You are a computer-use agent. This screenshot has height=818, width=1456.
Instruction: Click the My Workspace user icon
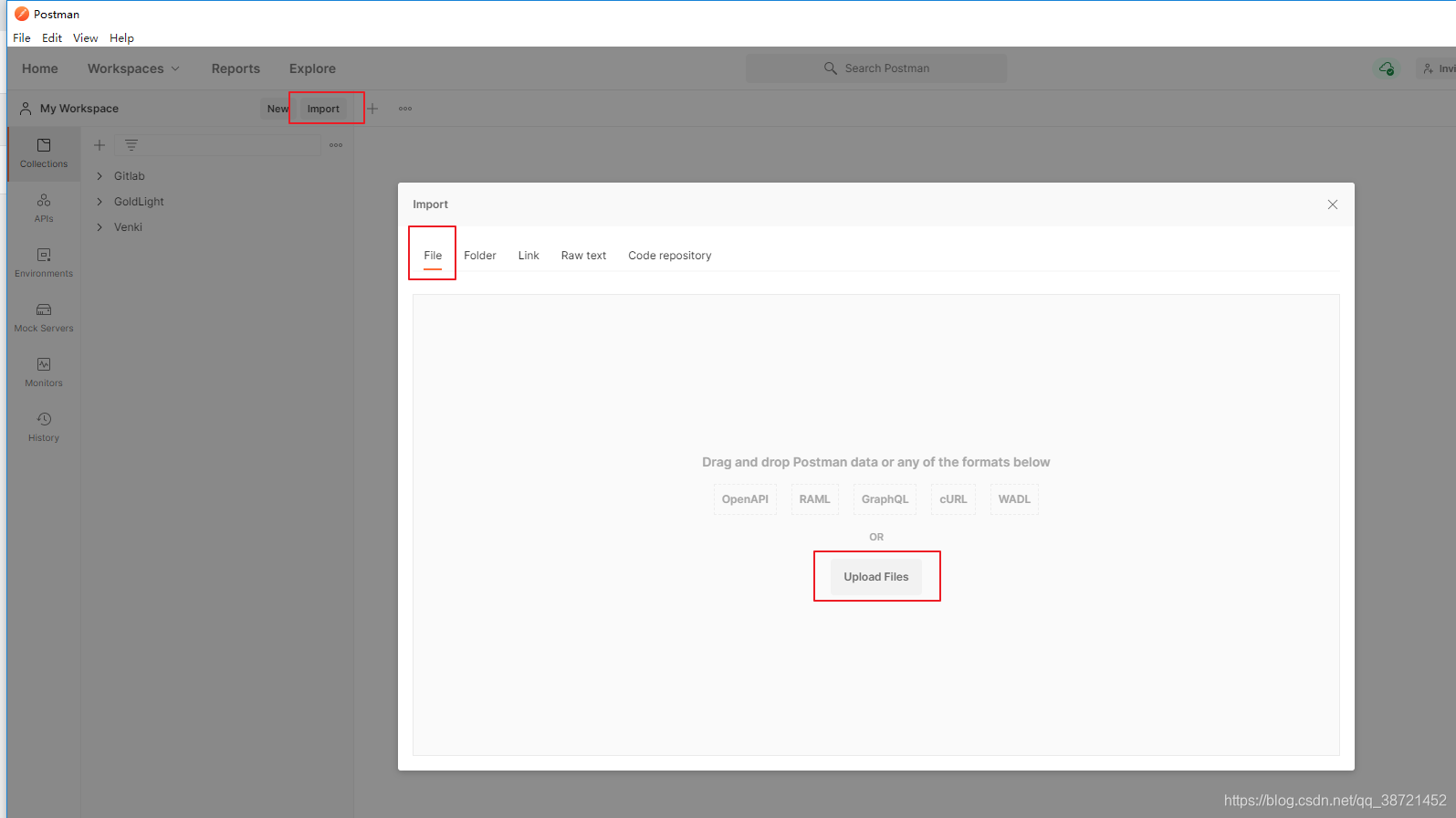26,108
